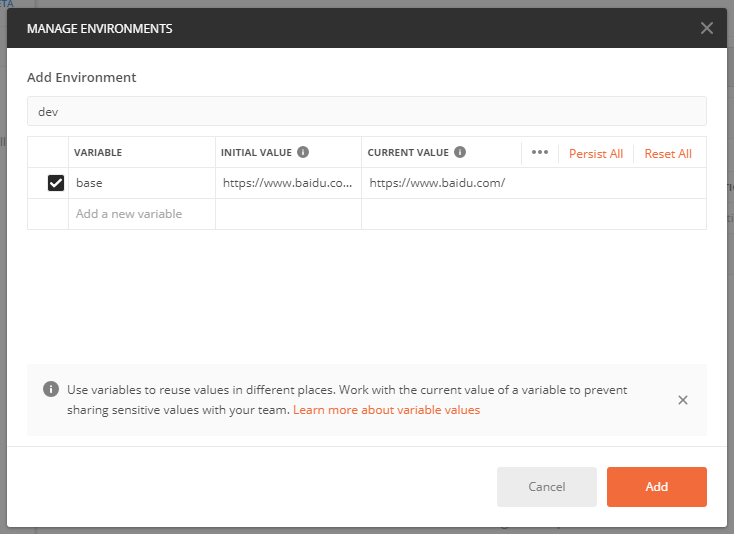Open 'Learn more about variable values' link
The image size is (734, 534).
[386, 410]
